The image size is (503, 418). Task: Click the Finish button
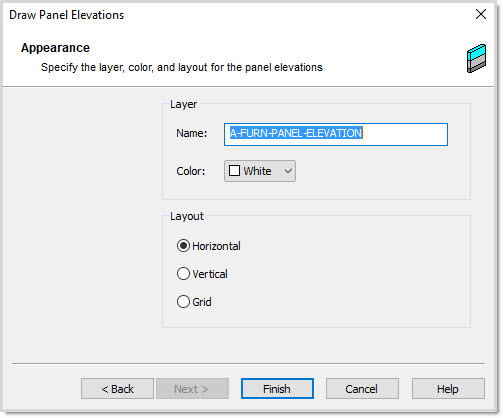click(277, 388)
